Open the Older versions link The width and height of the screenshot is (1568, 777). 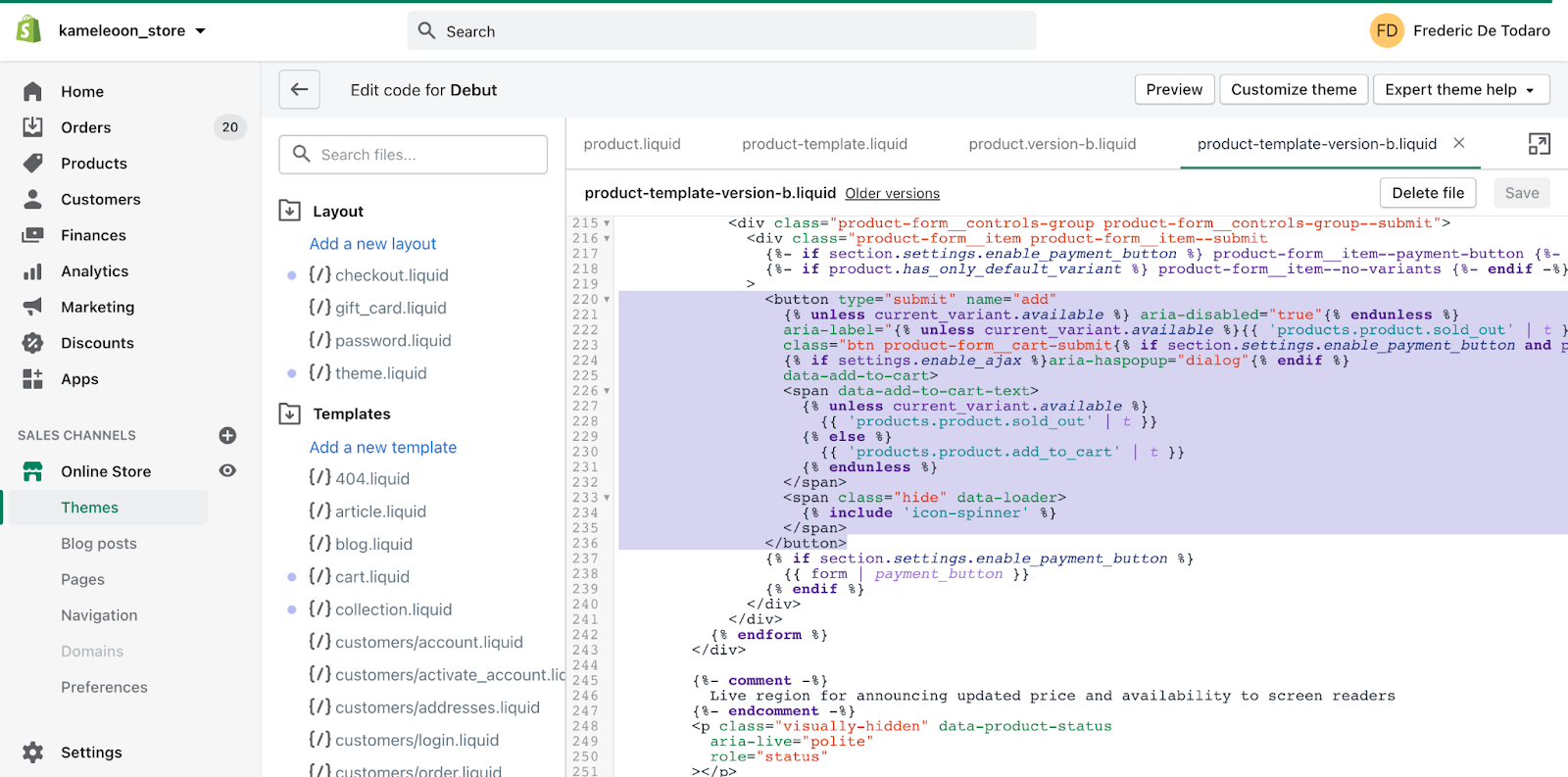892,194
